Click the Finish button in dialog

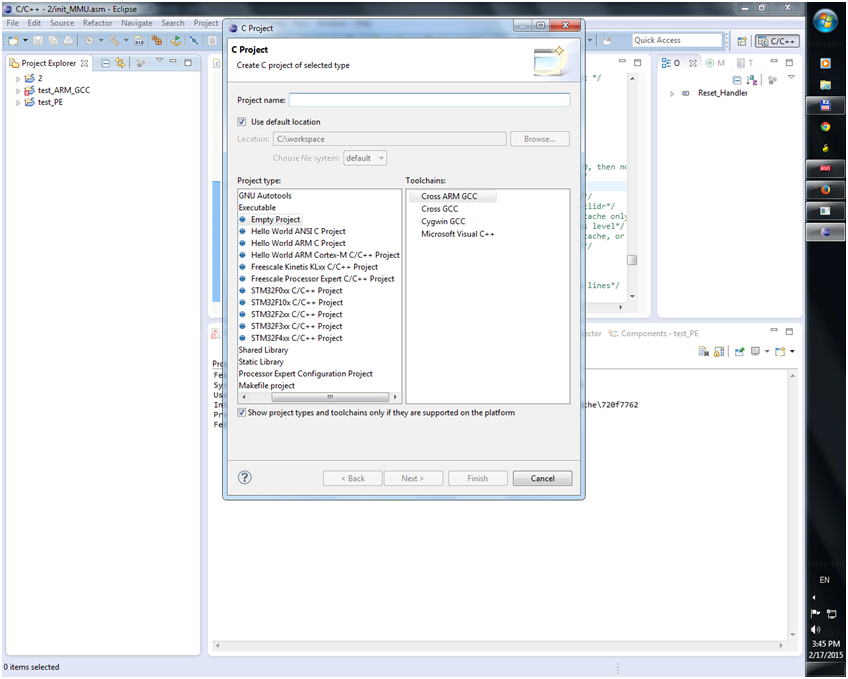tap(478, 478)
